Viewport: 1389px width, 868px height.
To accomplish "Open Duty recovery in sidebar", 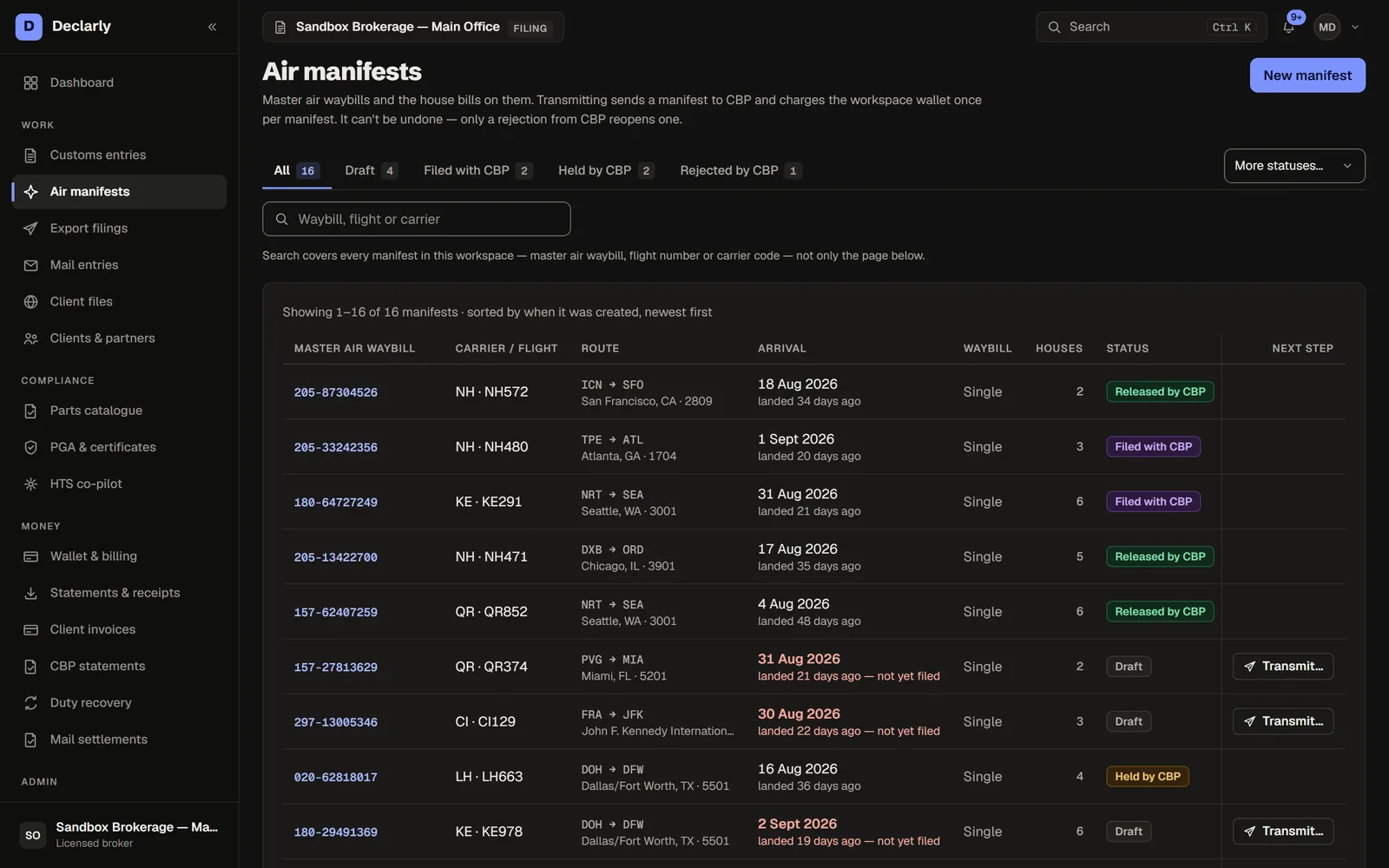I will (119, 703).
